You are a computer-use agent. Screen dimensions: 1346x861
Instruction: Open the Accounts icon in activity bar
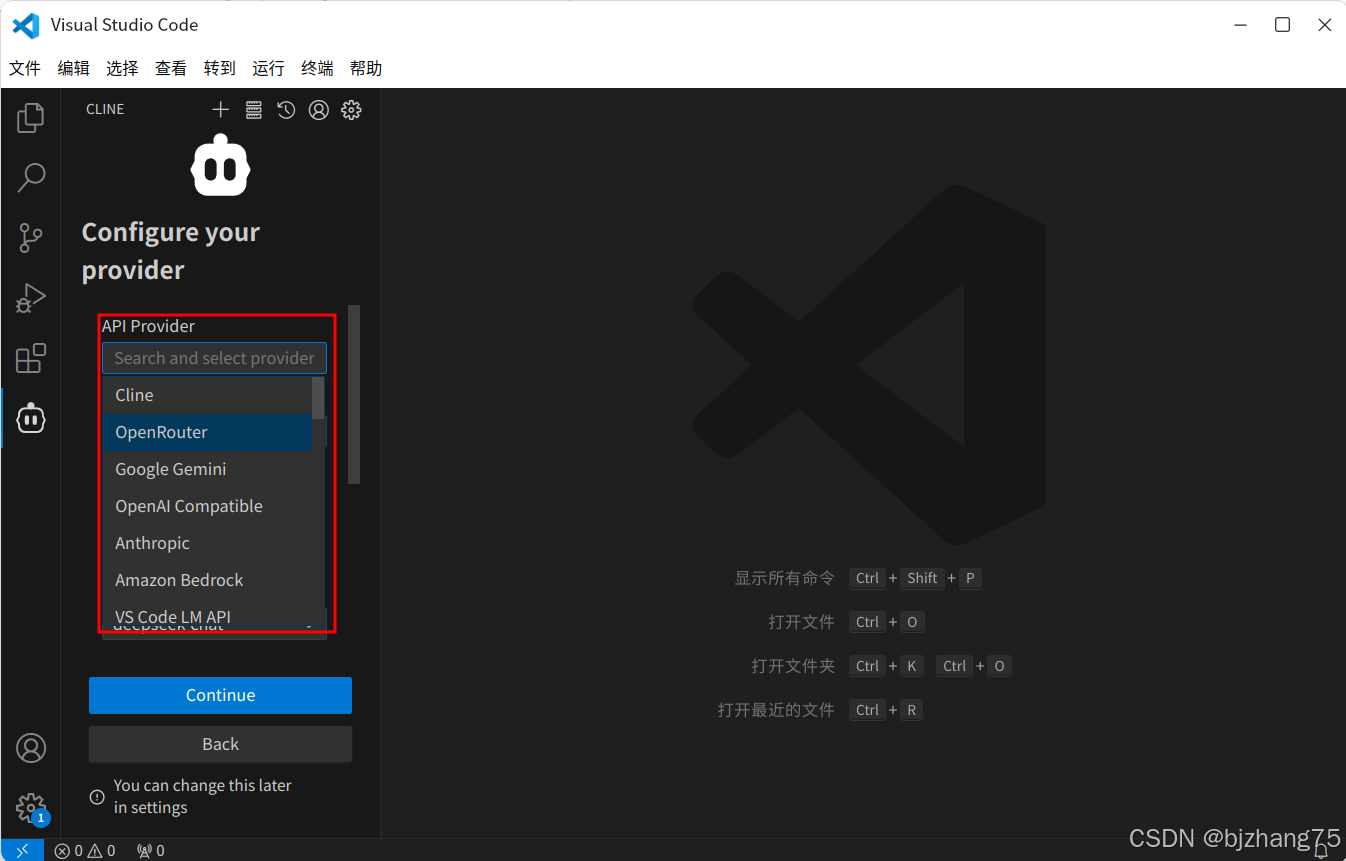point(31,748)
